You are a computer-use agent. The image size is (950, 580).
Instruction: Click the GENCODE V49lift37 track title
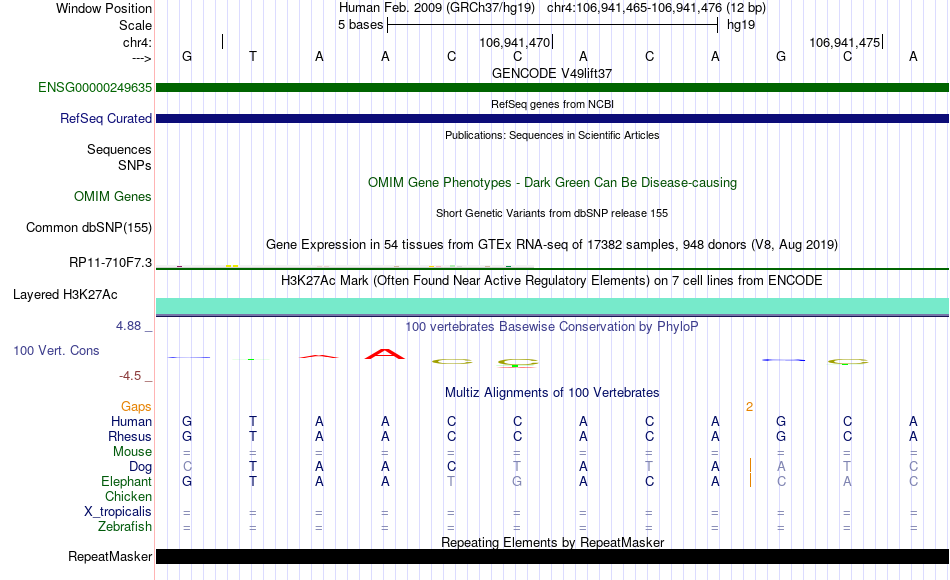[552, 73]
